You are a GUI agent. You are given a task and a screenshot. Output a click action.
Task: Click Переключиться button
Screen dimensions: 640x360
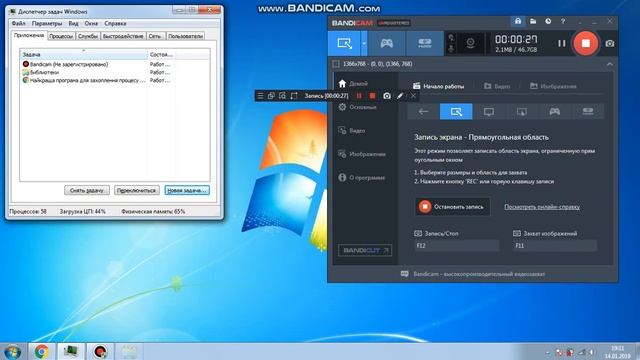pyautogui.click(x=136, y=190)
